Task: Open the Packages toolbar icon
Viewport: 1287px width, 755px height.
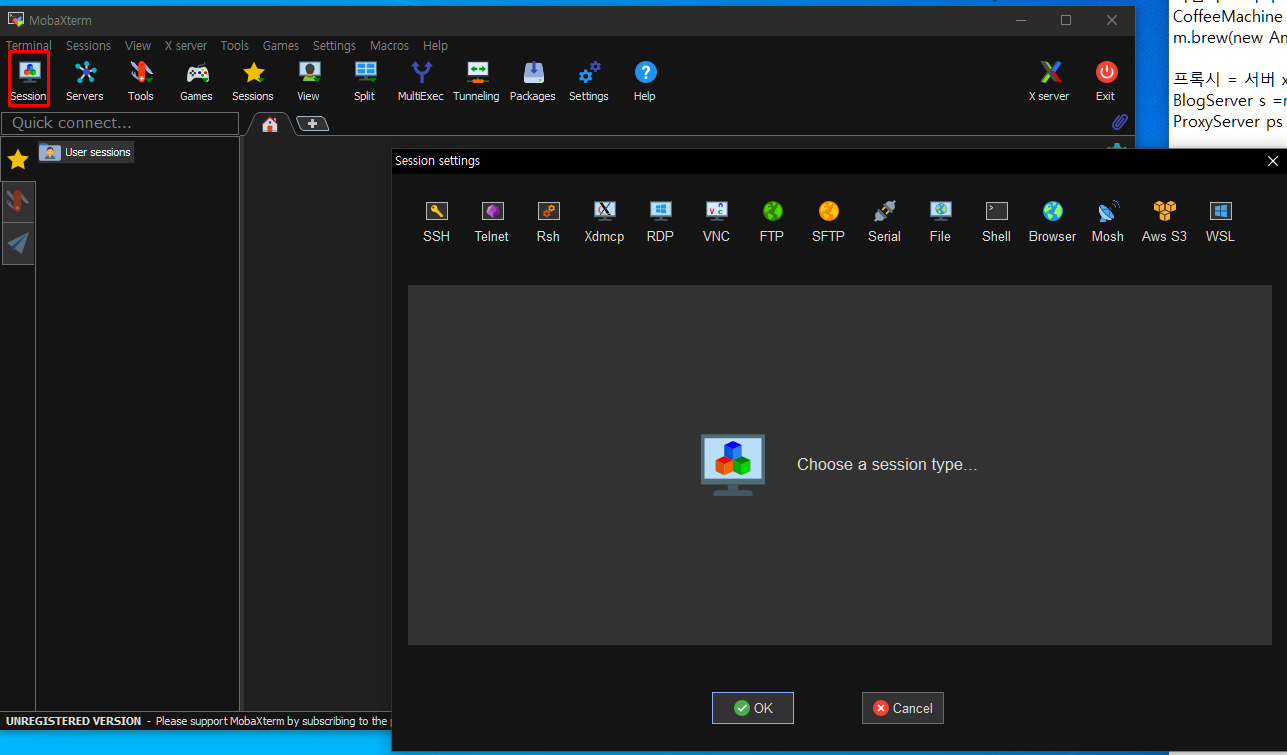Action: [x=533, y=80]
